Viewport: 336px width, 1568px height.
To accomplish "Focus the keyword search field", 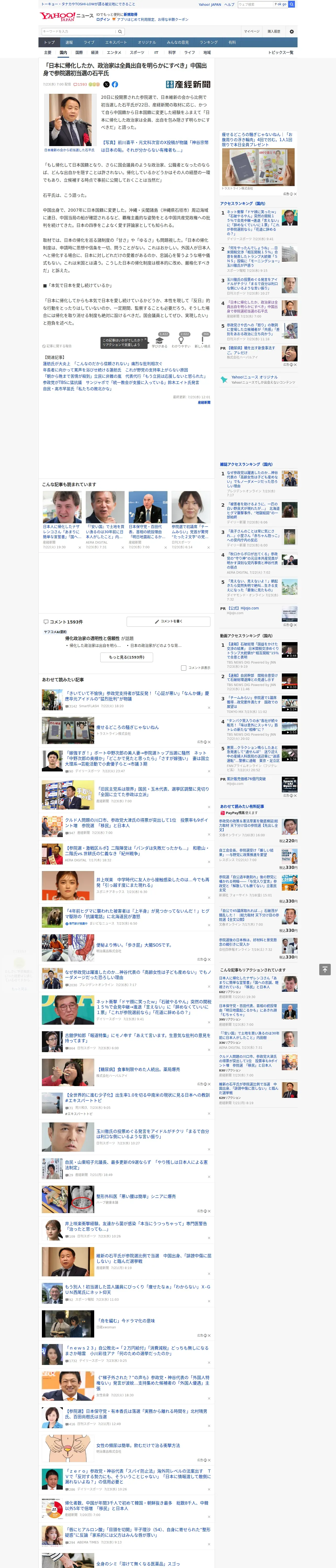I will (79, 31).
